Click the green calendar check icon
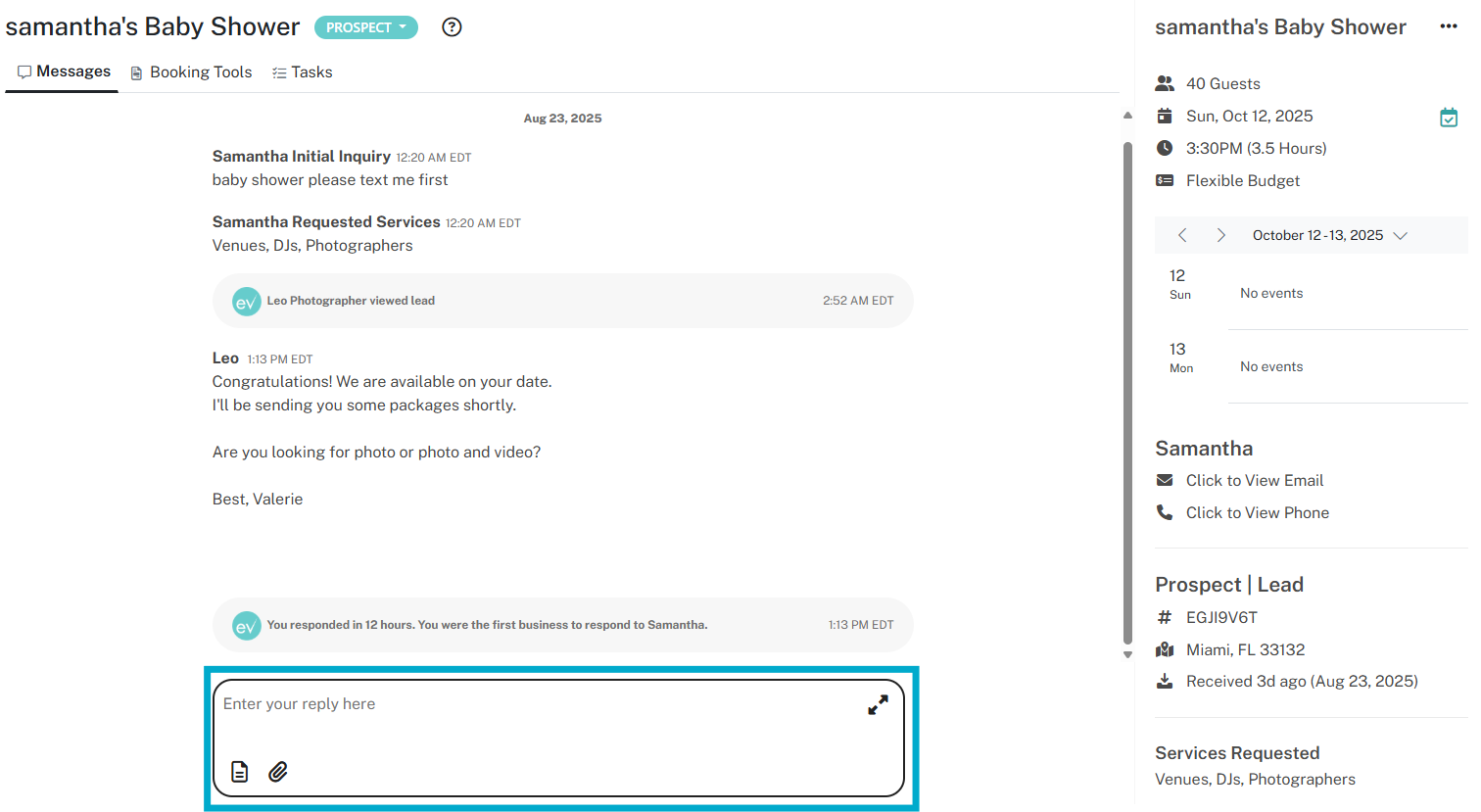The image size is (1481, 812). (1449, 118)
